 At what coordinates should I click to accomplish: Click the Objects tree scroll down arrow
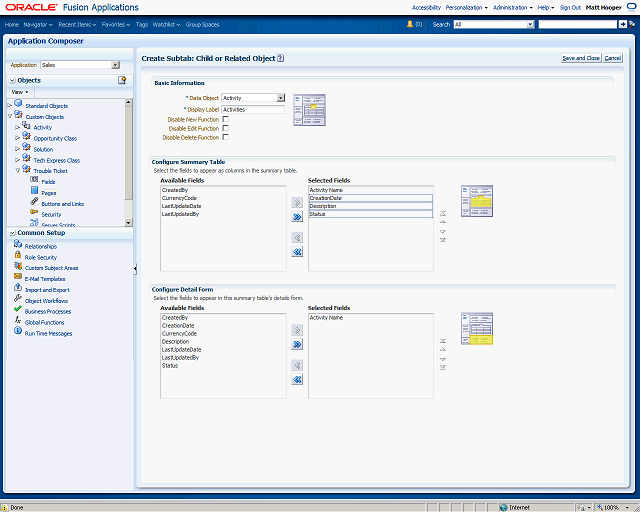coord(128,223)
